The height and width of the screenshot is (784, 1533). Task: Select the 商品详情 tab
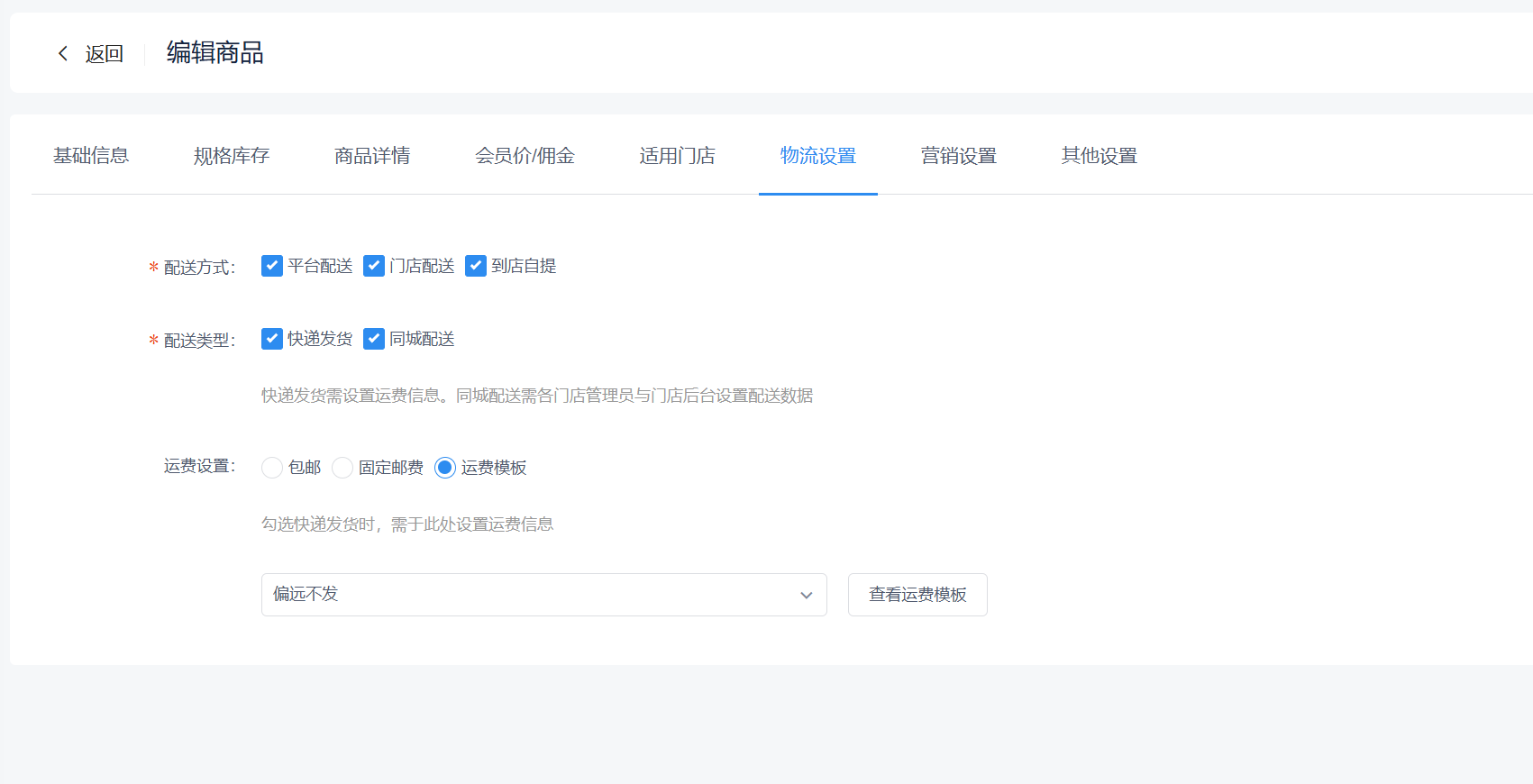372,156
